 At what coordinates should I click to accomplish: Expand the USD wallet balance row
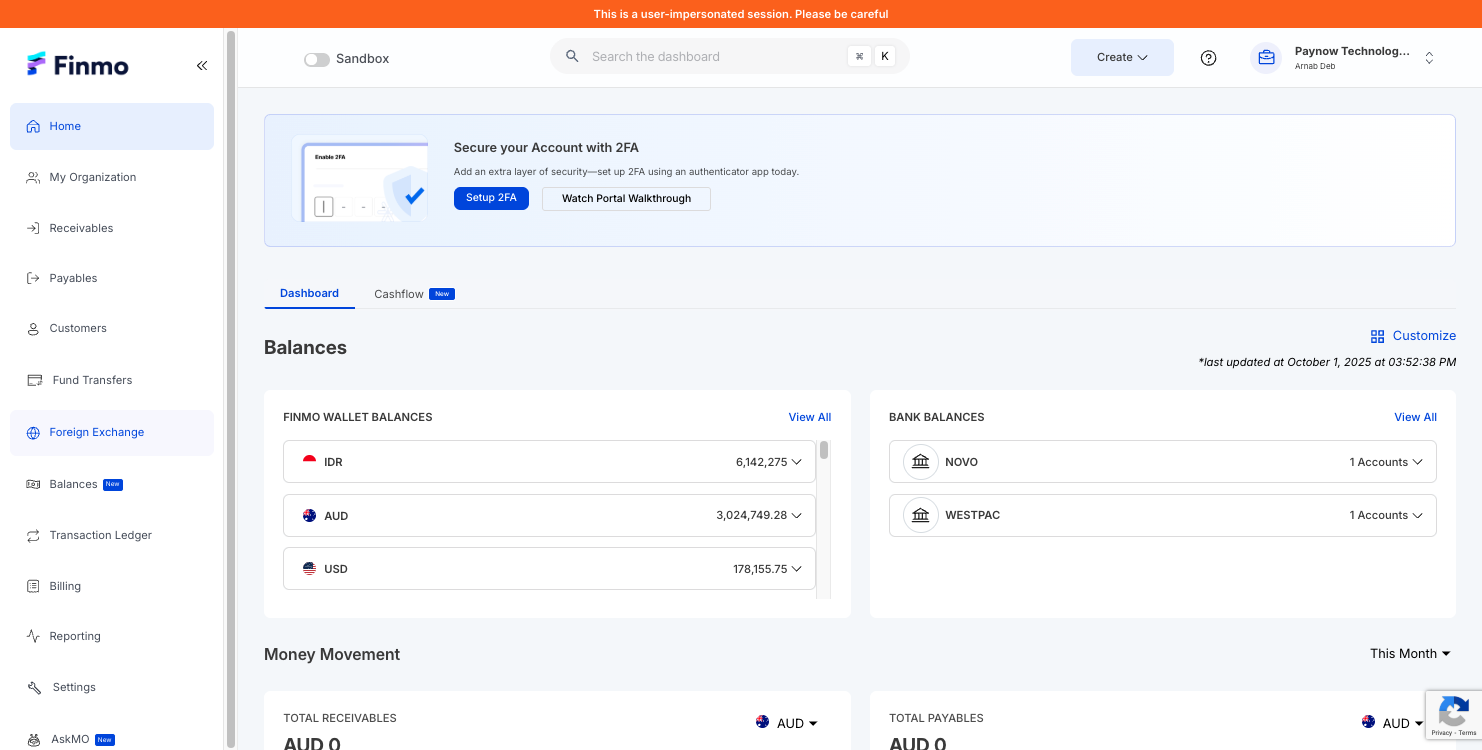tap(549, 569)
